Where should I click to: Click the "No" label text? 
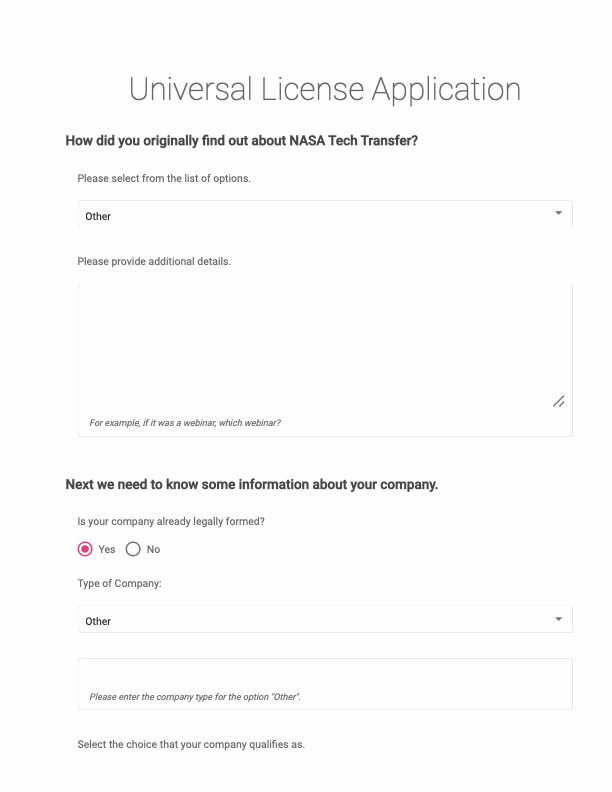tap(153, 549)
